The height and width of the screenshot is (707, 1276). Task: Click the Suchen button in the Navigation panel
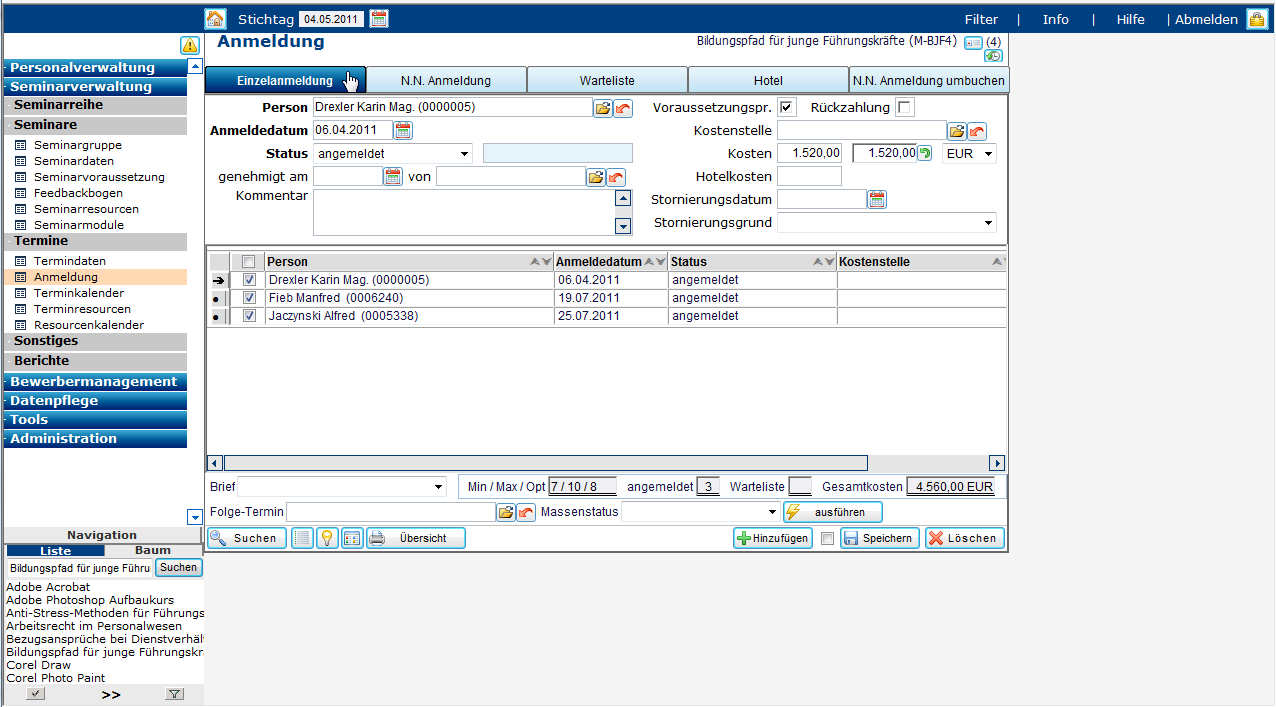pos(179,568)
